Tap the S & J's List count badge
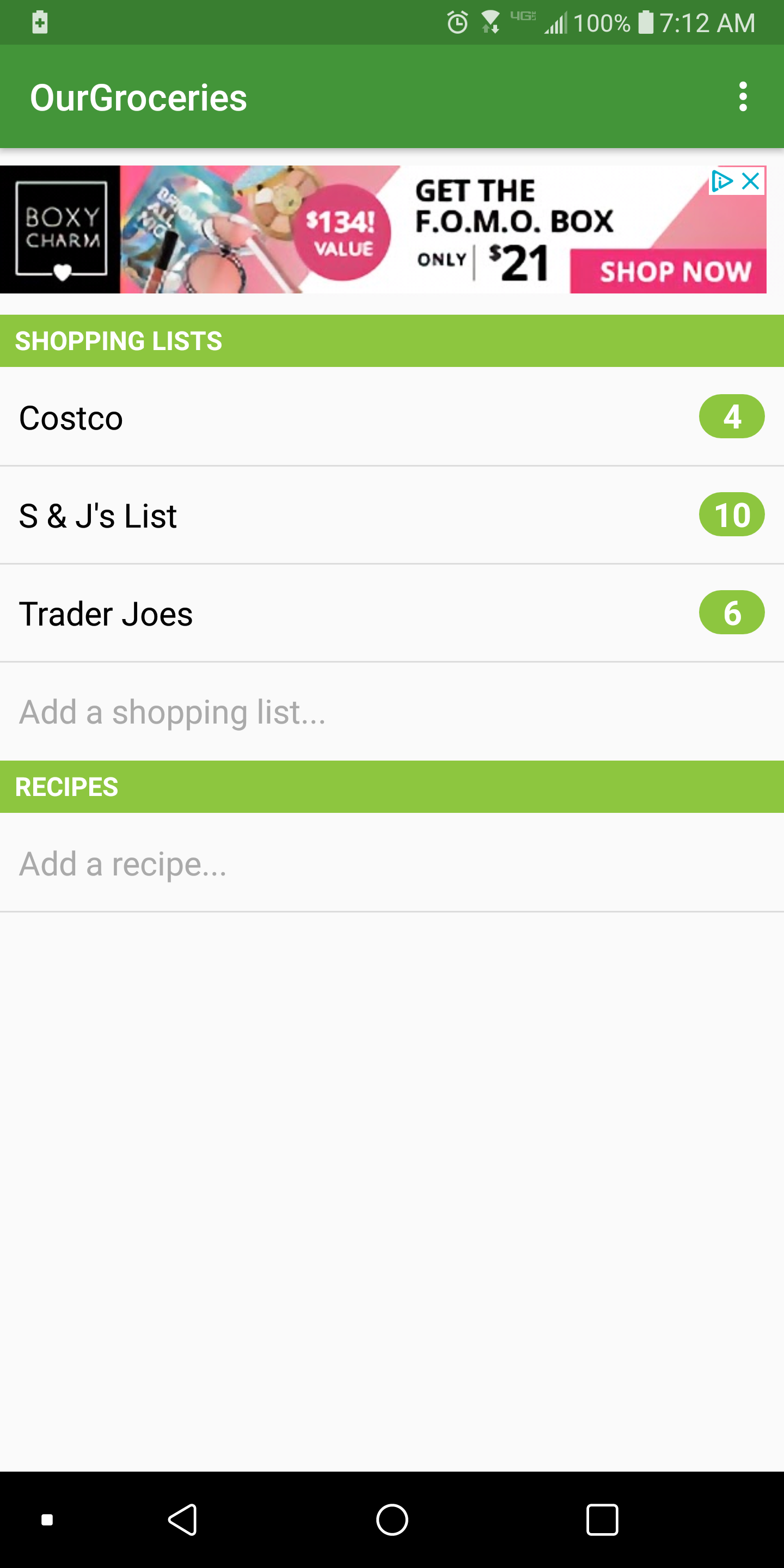 (731, 515)
